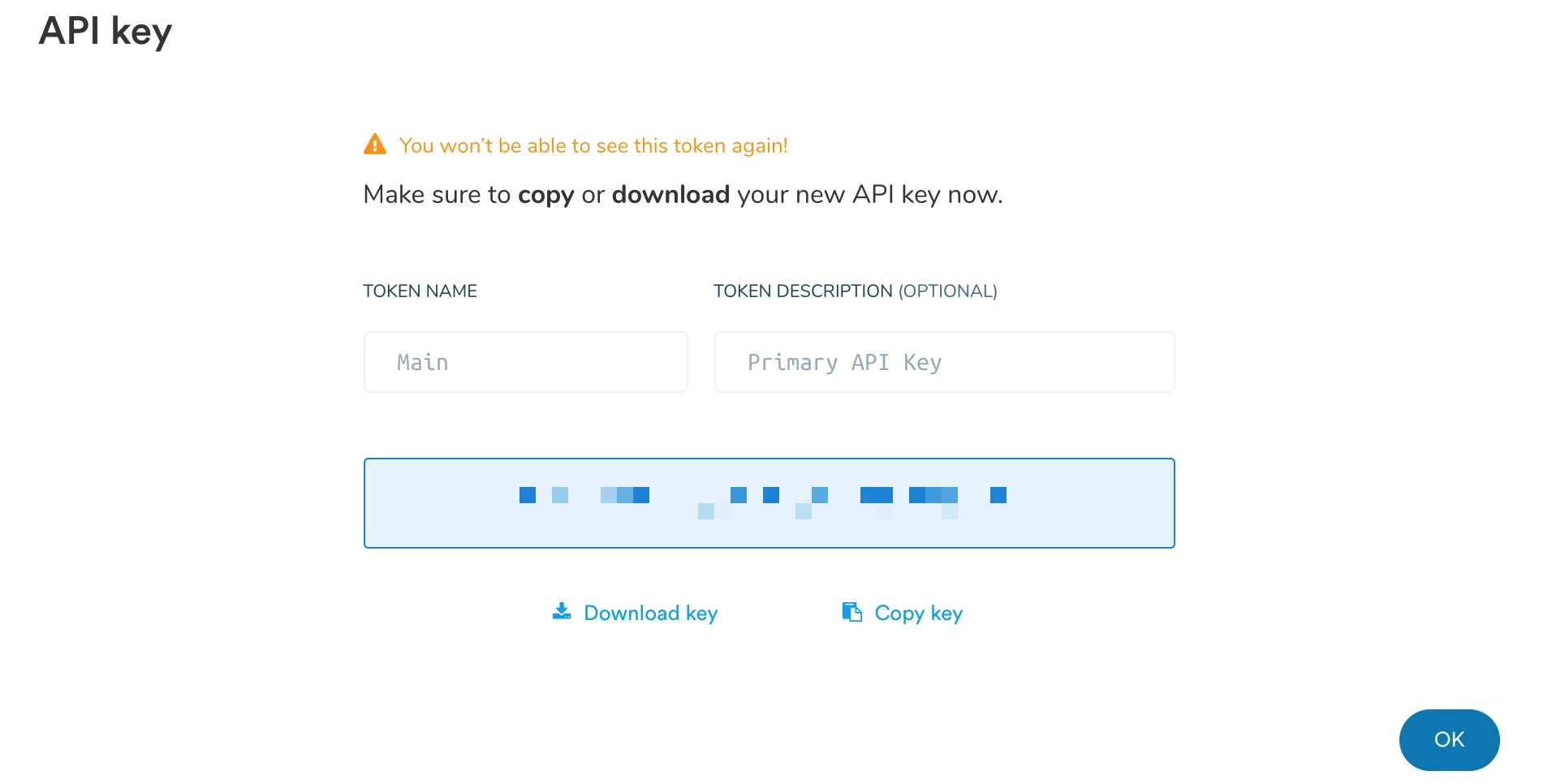This screenshot has height=784, width=1552.
Task: Click the duplicate-pages icon for copying the key
Action: 851,613
